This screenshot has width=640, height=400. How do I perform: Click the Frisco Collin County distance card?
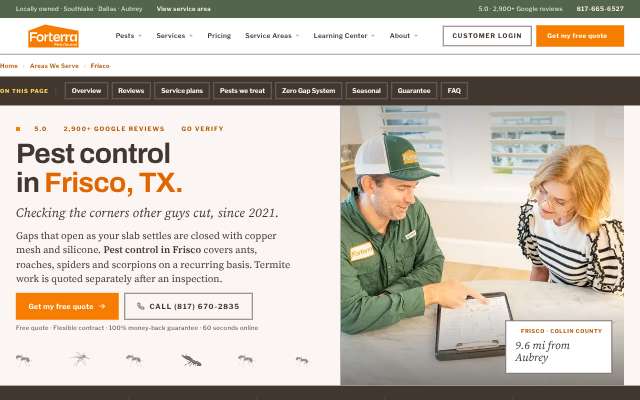[x=559, y=347]
